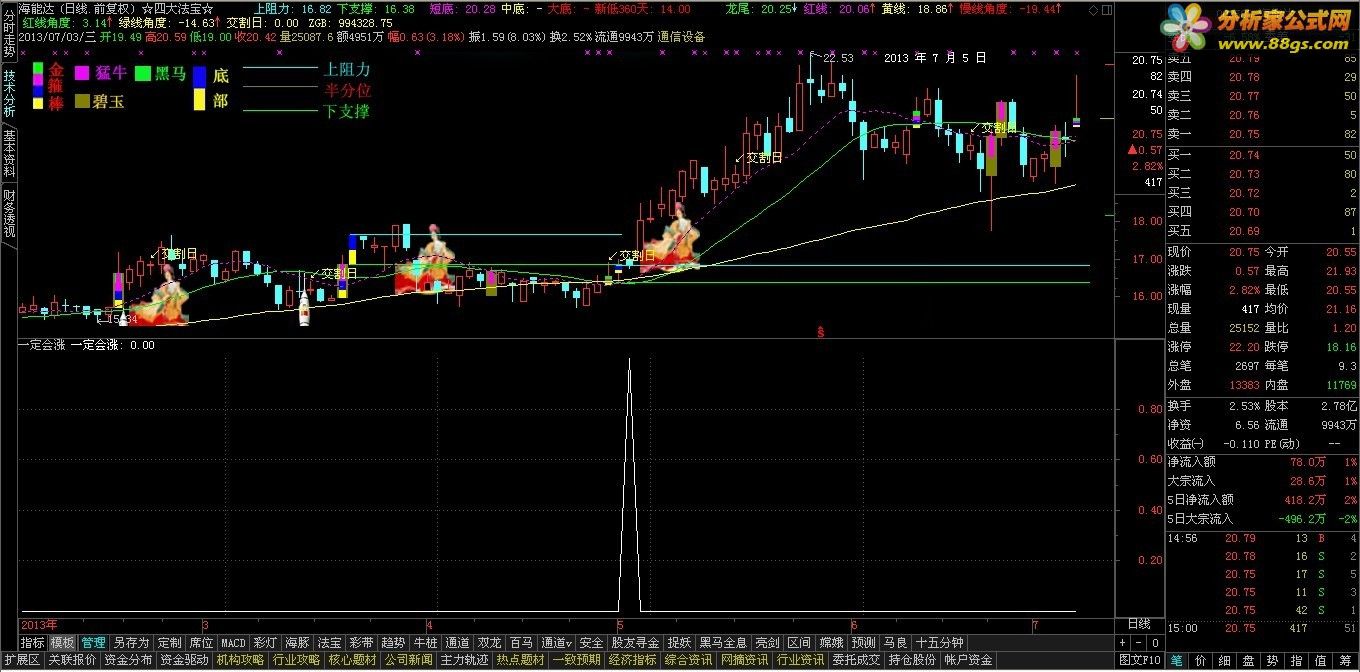Open the 席位 tab
Screen dimensions: 1360x672
tap(201, 642)
